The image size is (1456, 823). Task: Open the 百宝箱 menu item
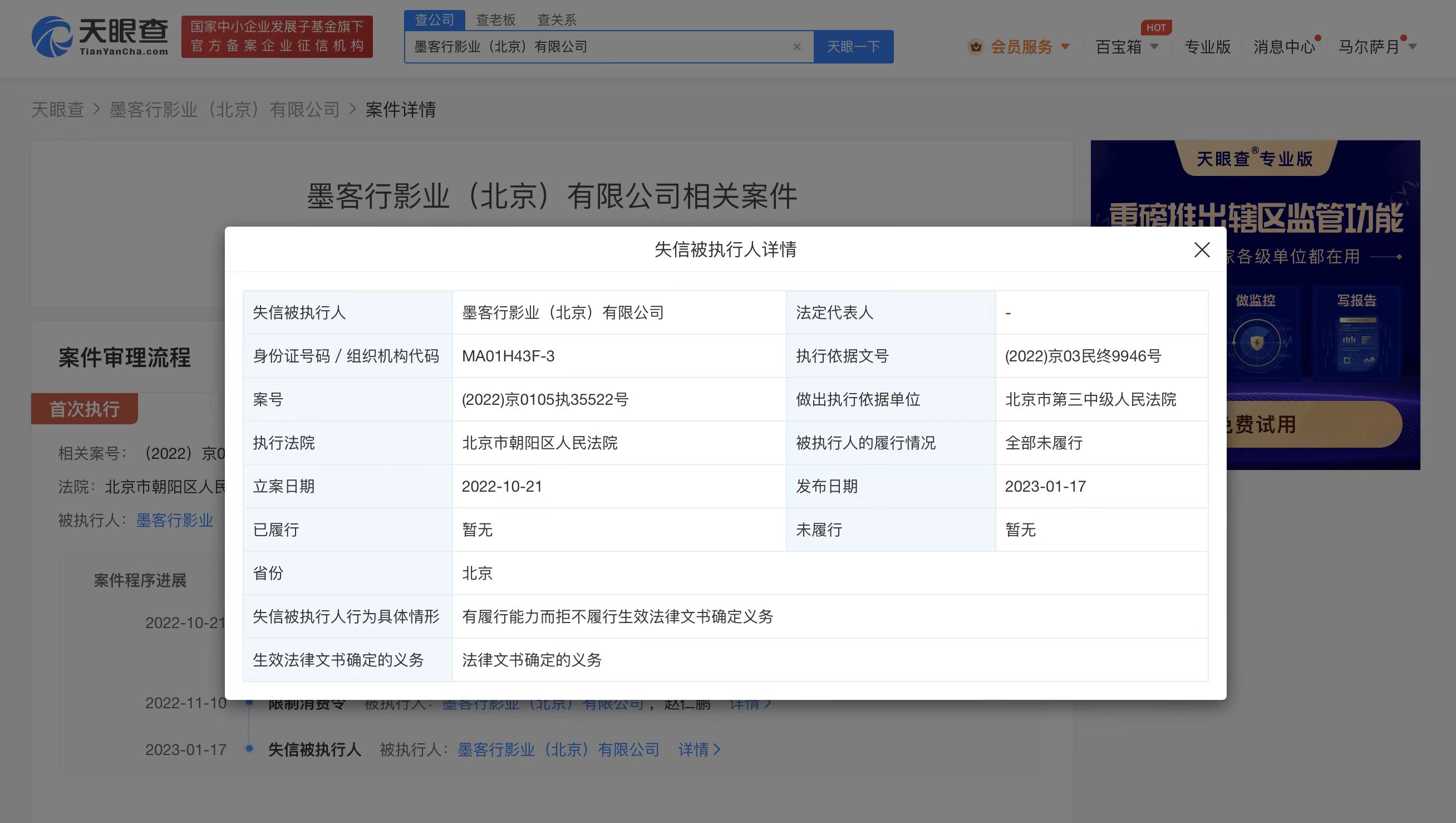pos(1119,47)
